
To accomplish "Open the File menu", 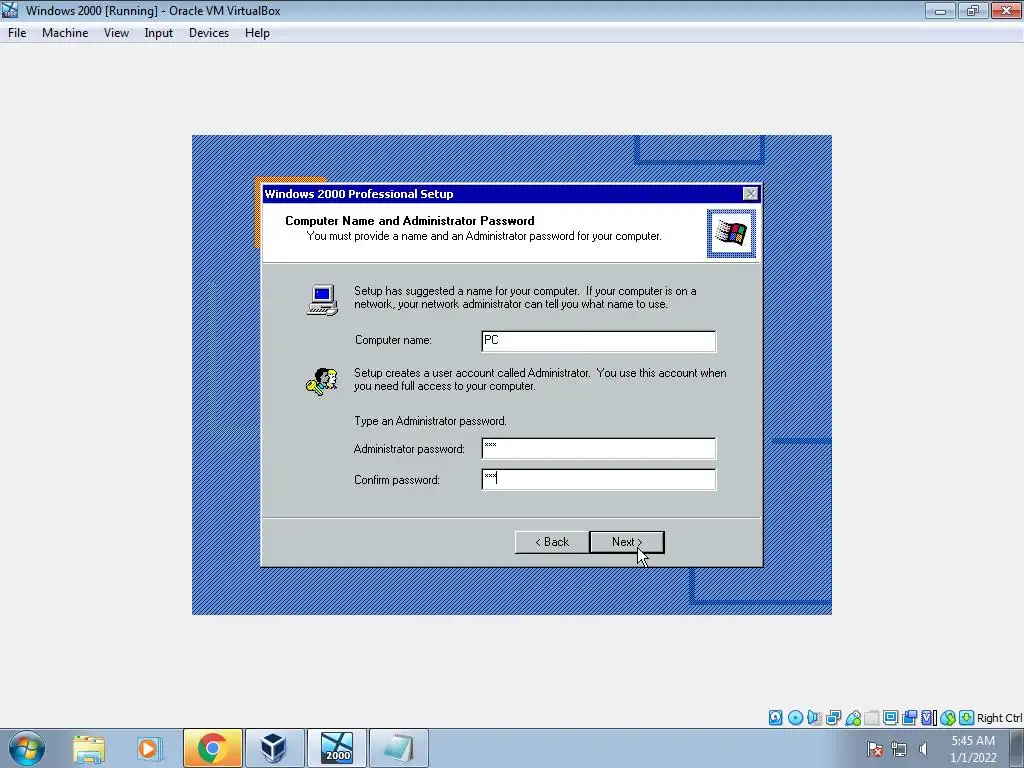I will tap(17, 33).
